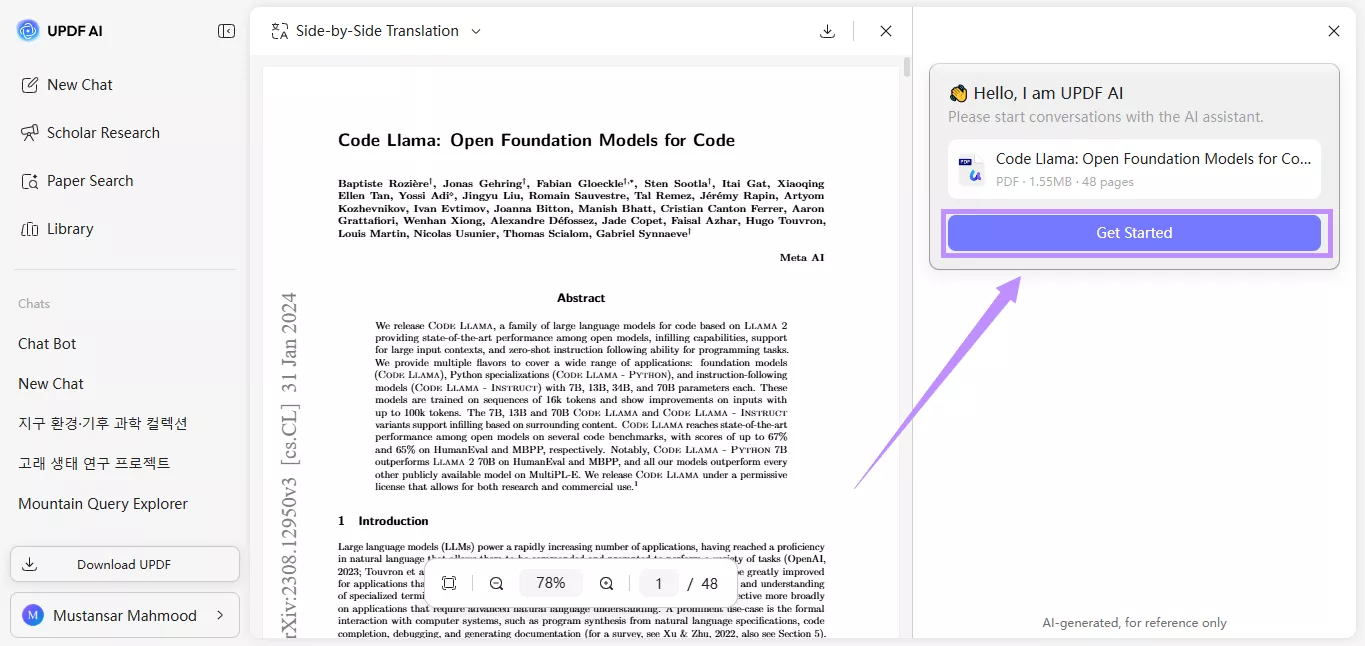The height and width of the screenshot is (646, 1365).
Task: Open the Mustansar Mahmood account button
Action: tap(125, 615)
